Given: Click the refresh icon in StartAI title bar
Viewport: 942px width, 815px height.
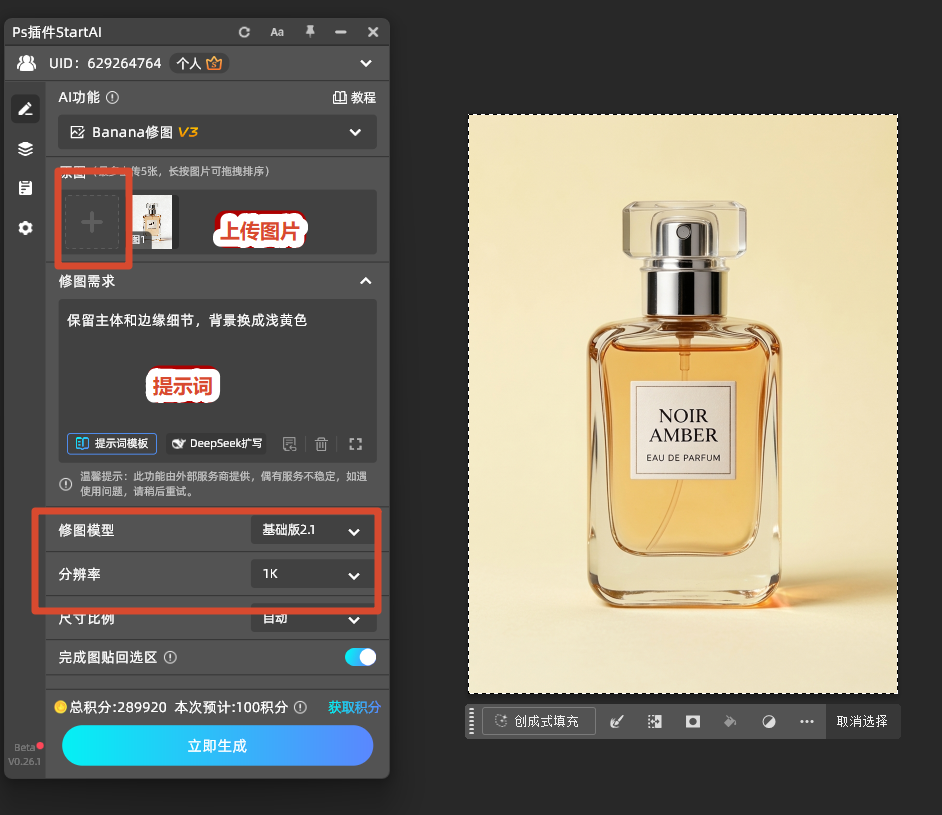Looking at the screenshot, I should [244, 32].
